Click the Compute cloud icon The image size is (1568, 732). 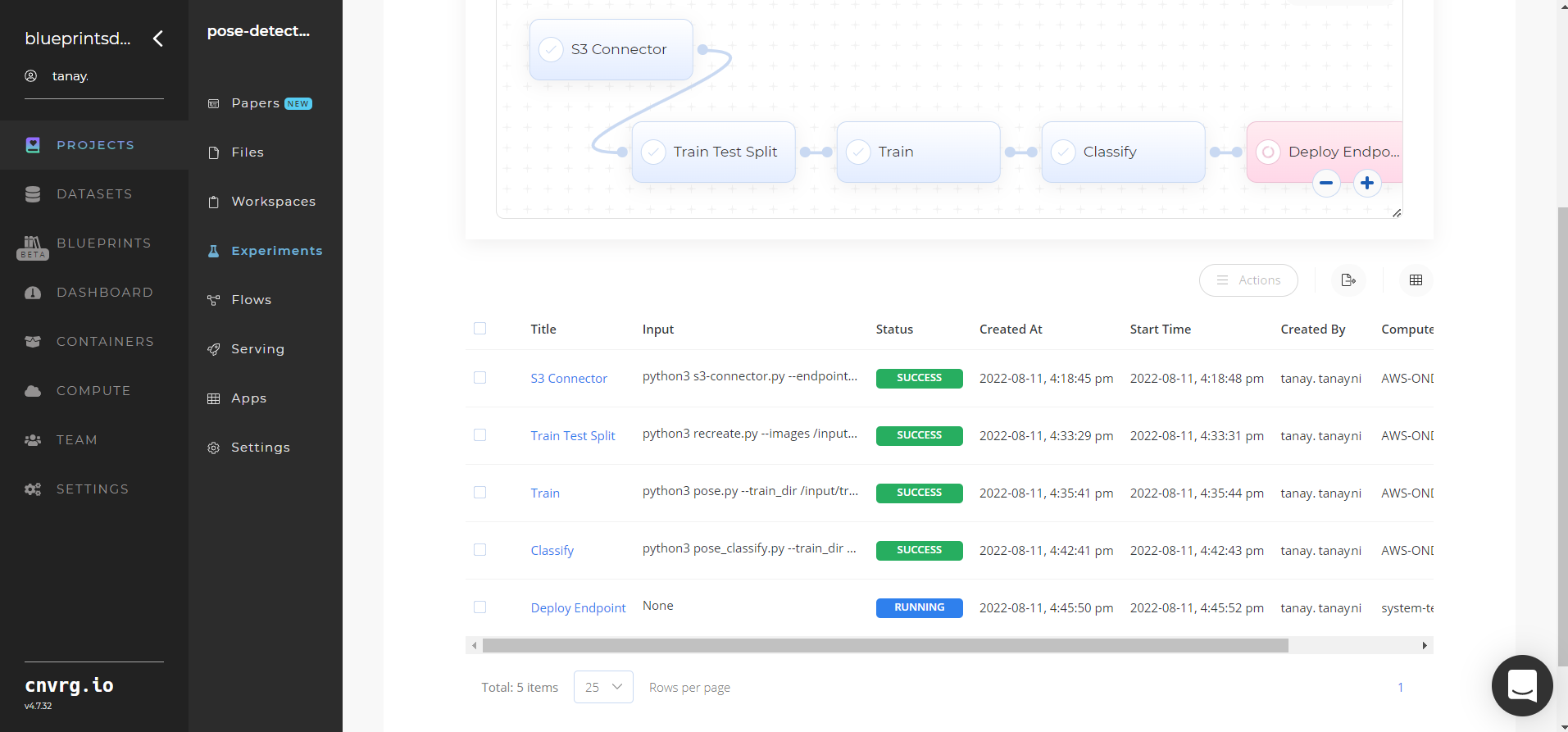pyautogui.click(x=33, y=391)
